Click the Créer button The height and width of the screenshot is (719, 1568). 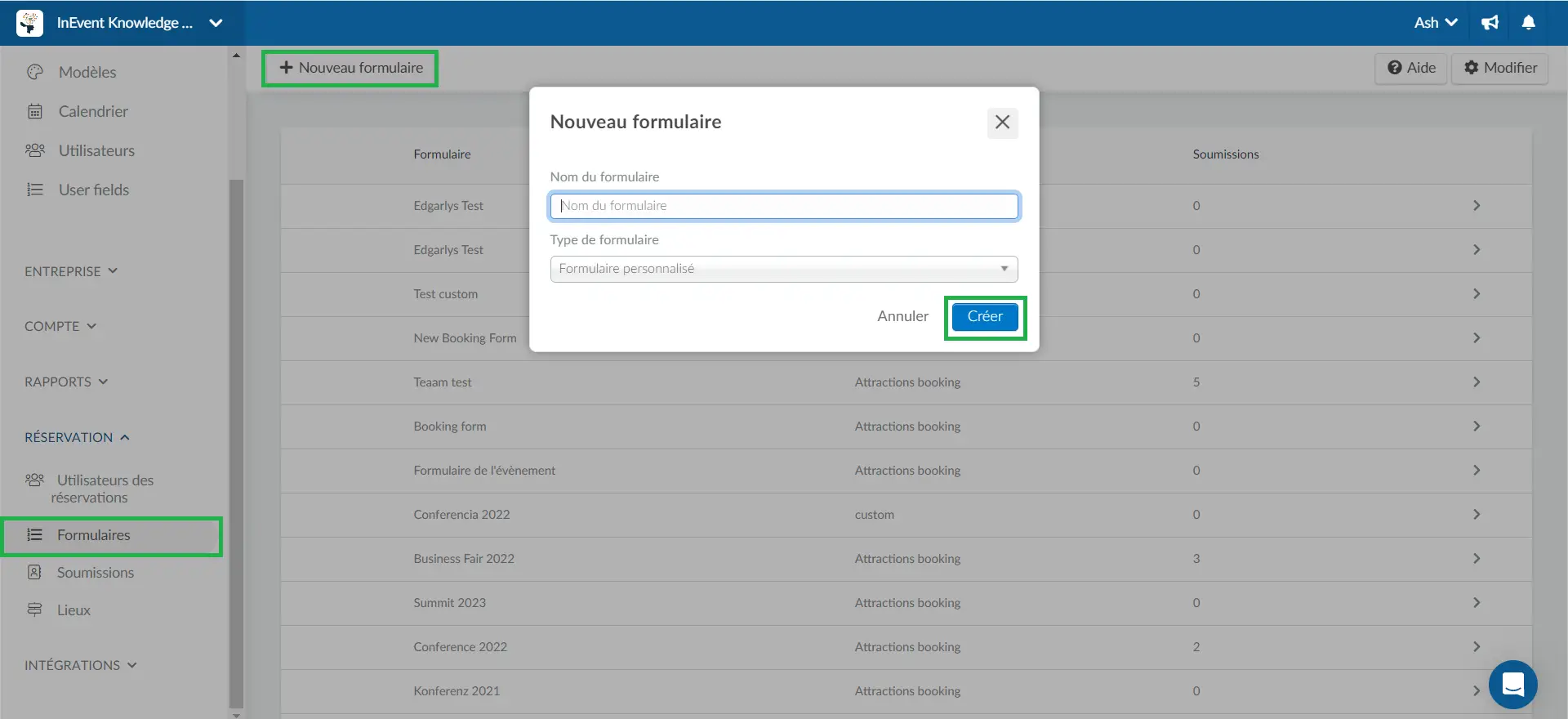point(985,316)
